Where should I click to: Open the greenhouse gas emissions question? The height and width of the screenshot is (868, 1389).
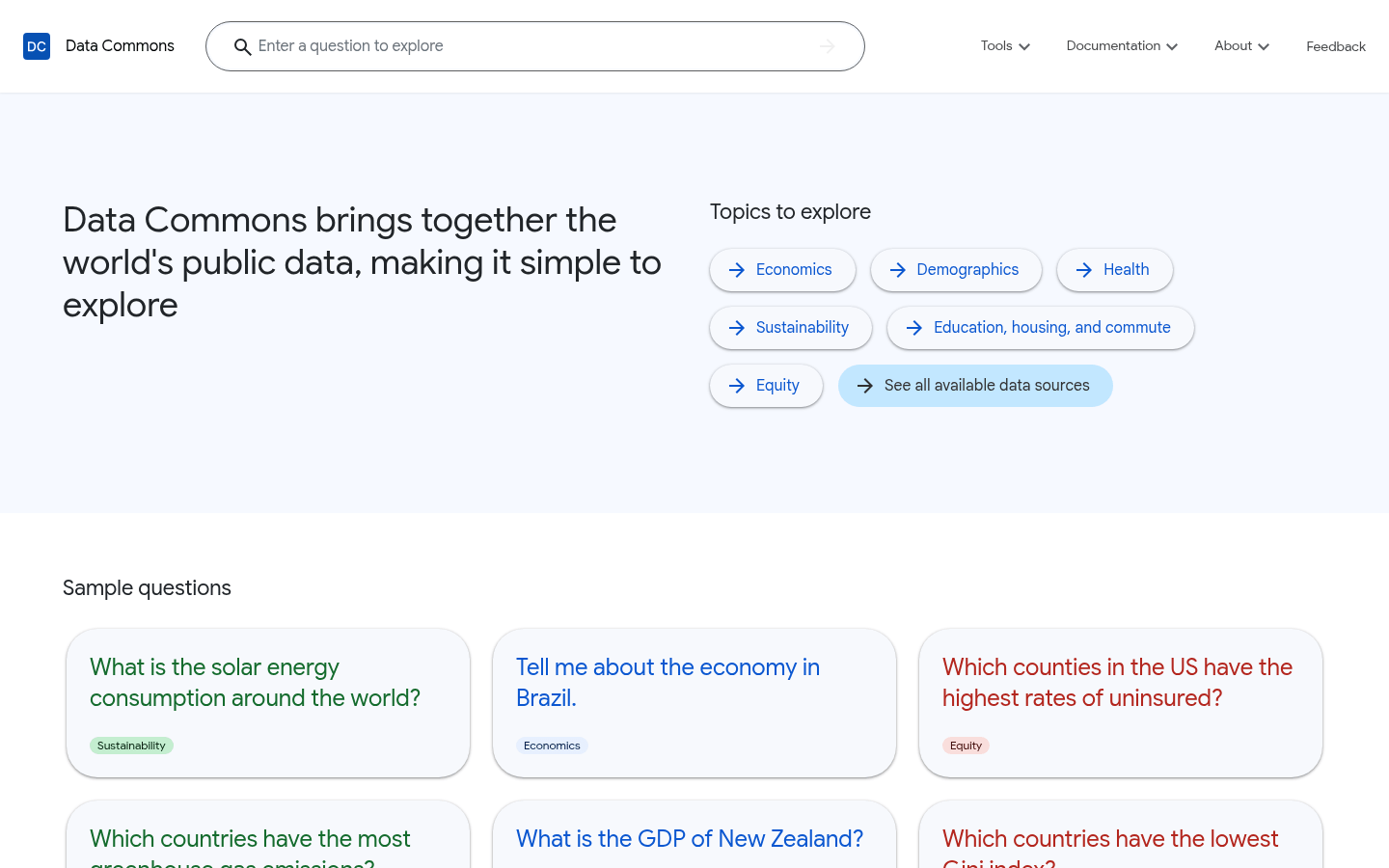pos(250,839)
